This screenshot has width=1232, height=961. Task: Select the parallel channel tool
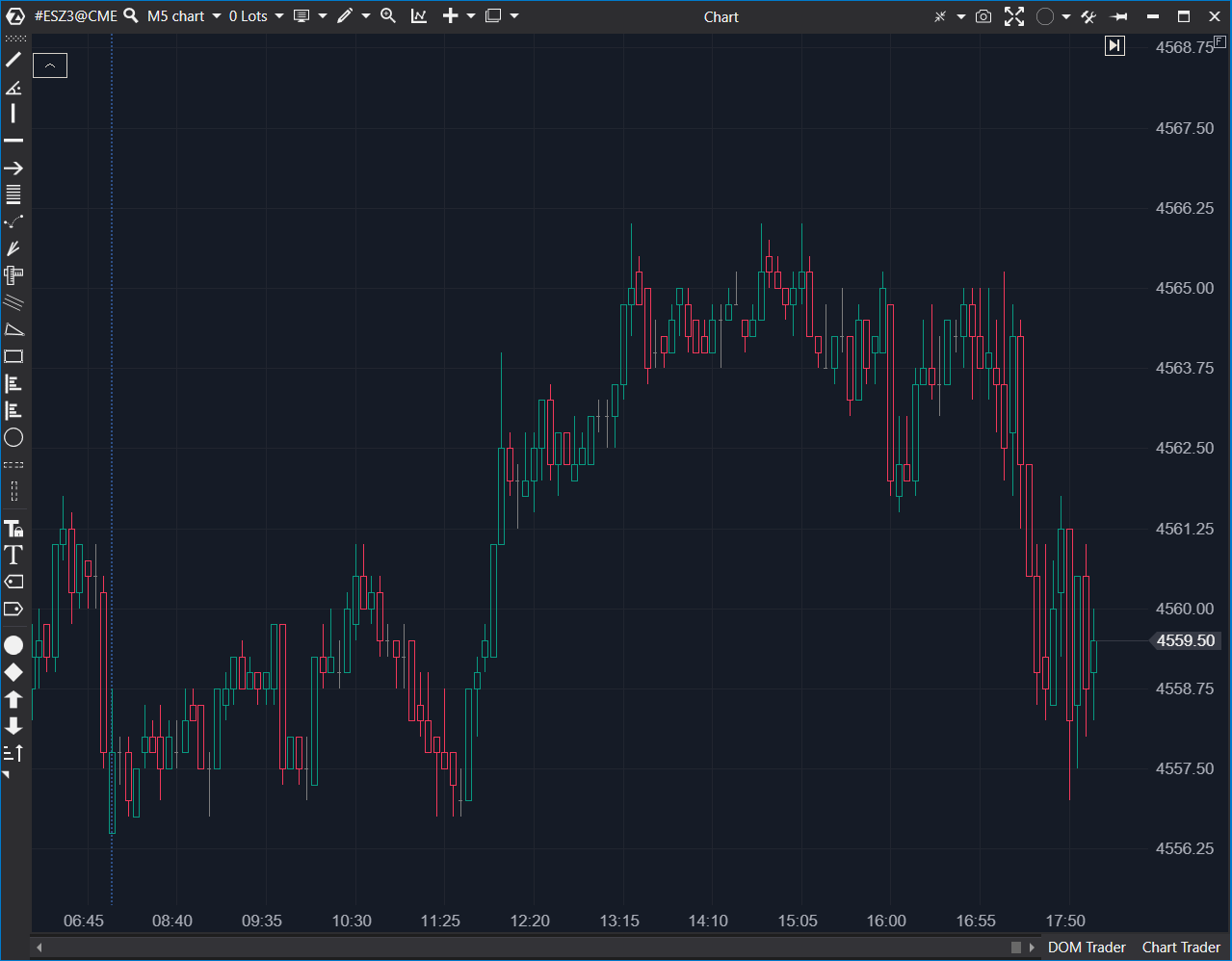(13, 302)
